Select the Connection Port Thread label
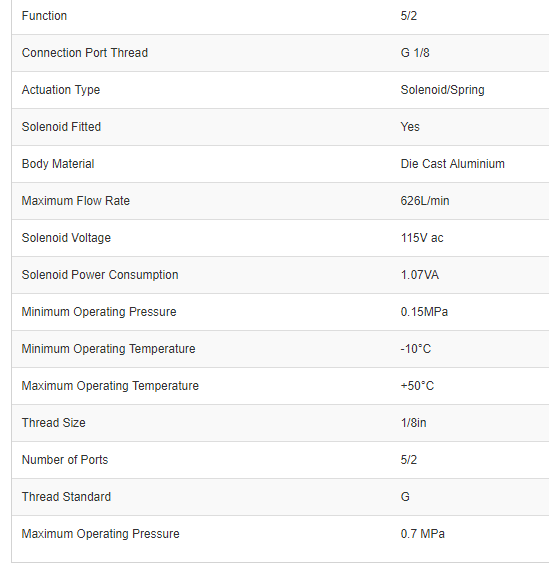Image resolution: width=549 pixels, height=575 pixels. point(85,53)
